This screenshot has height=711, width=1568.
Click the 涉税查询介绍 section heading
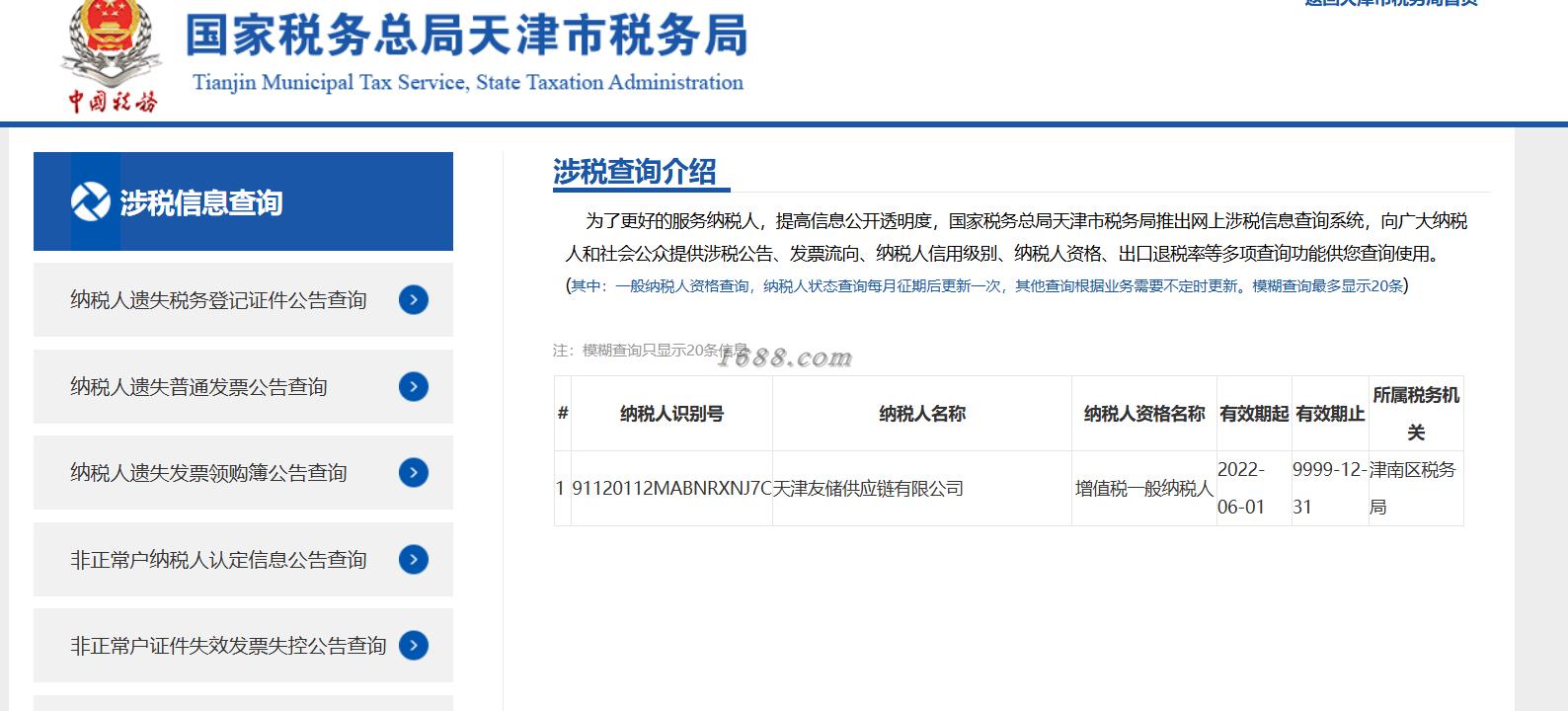tap(635, 172)
